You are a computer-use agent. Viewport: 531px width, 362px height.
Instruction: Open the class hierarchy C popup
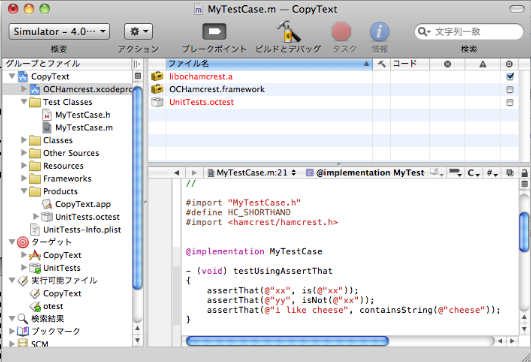[473, 173]
